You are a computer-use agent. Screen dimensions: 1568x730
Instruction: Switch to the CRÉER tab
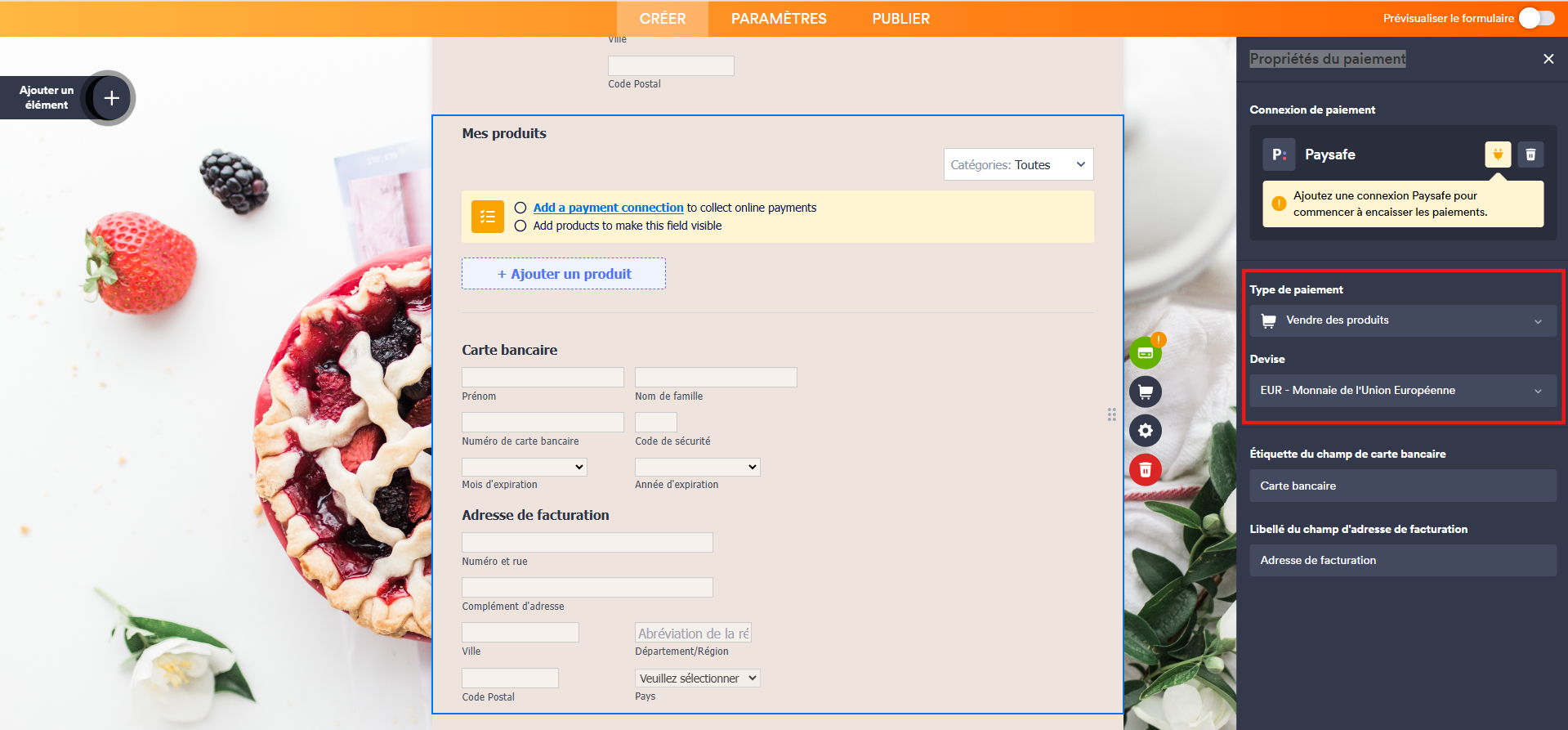coord(663,19)
